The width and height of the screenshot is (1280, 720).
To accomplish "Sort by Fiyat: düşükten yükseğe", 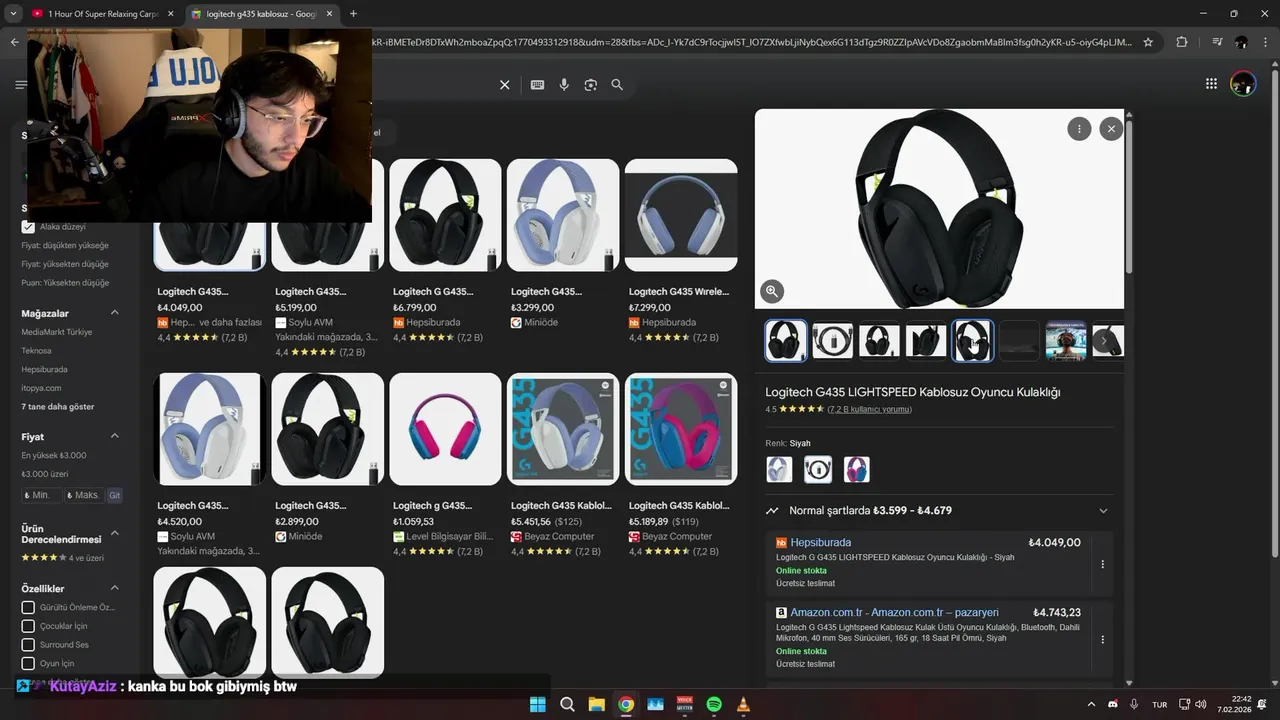I will pos(65,245).
